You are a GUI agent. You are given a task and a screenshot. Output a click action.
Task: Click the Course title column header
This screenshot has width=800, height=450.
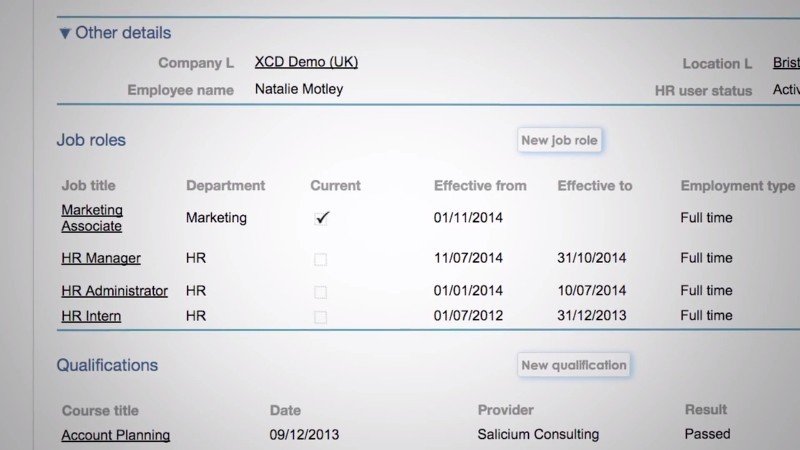point(100,411)
